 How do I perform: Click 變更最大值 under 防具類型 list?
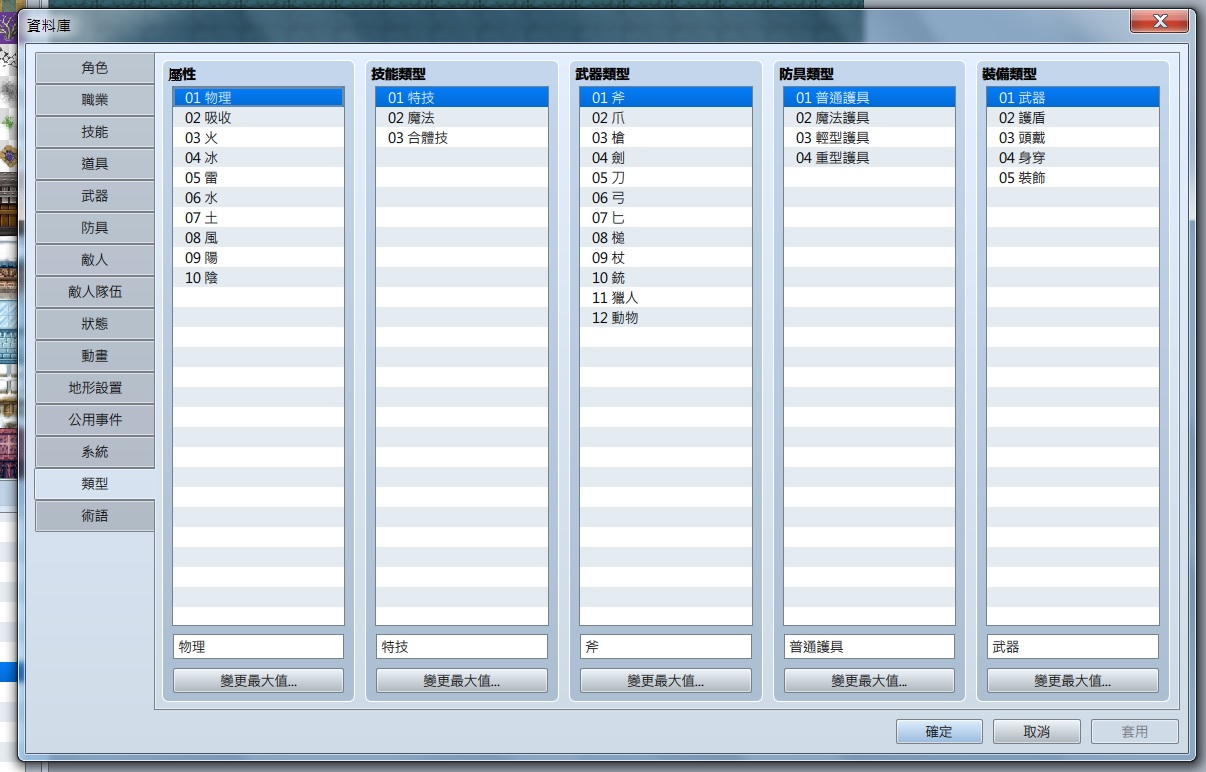[x=870, y=681]
